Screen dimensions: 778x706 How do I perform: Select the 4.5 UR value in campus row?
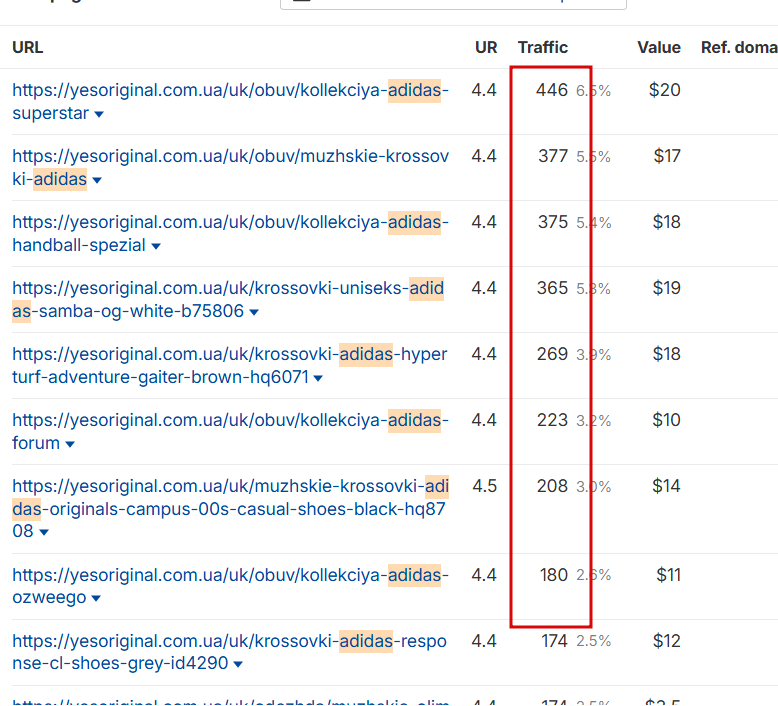pos(484,486)
